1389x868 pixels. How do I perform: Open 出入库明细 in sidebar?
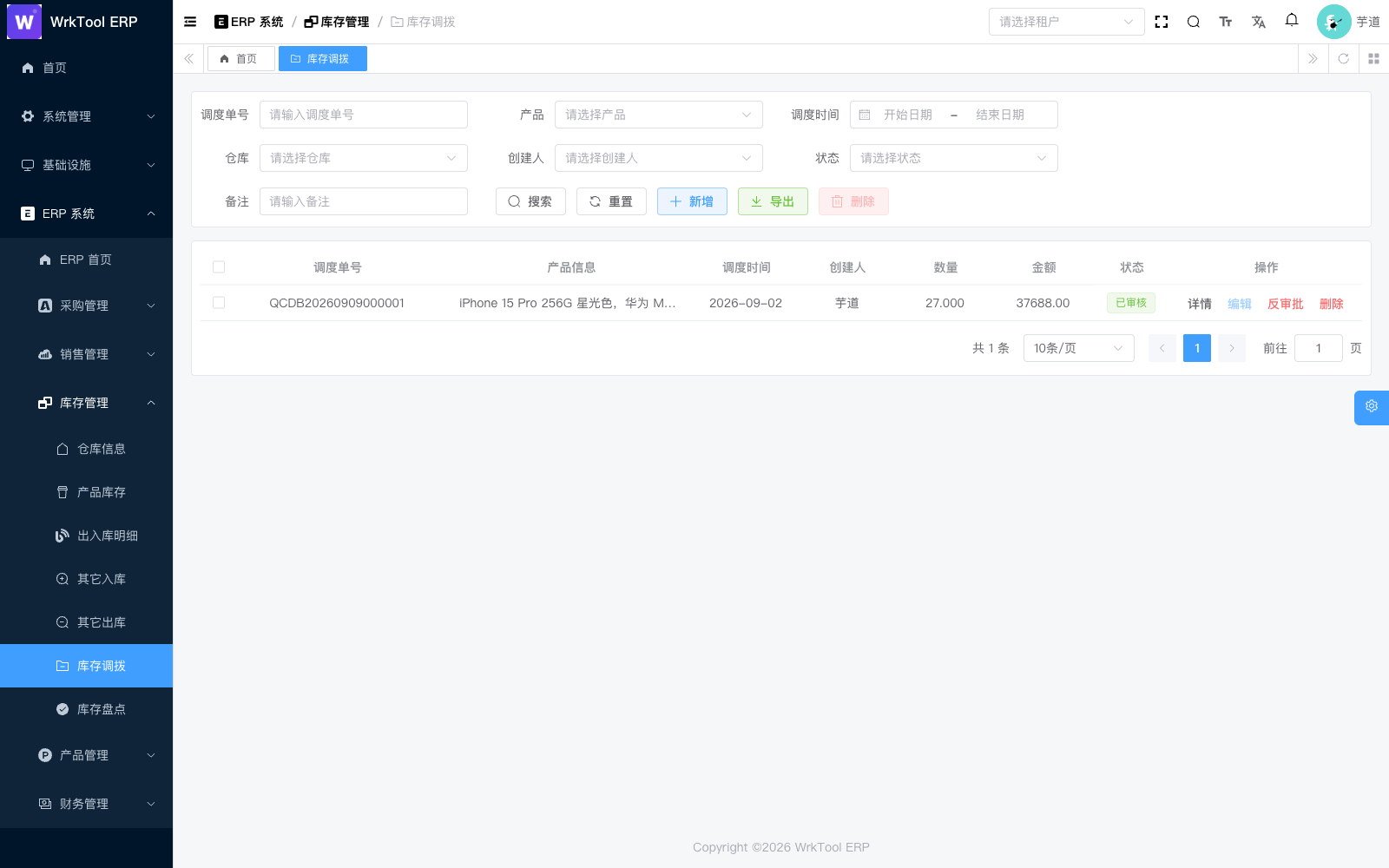point(87,536)
